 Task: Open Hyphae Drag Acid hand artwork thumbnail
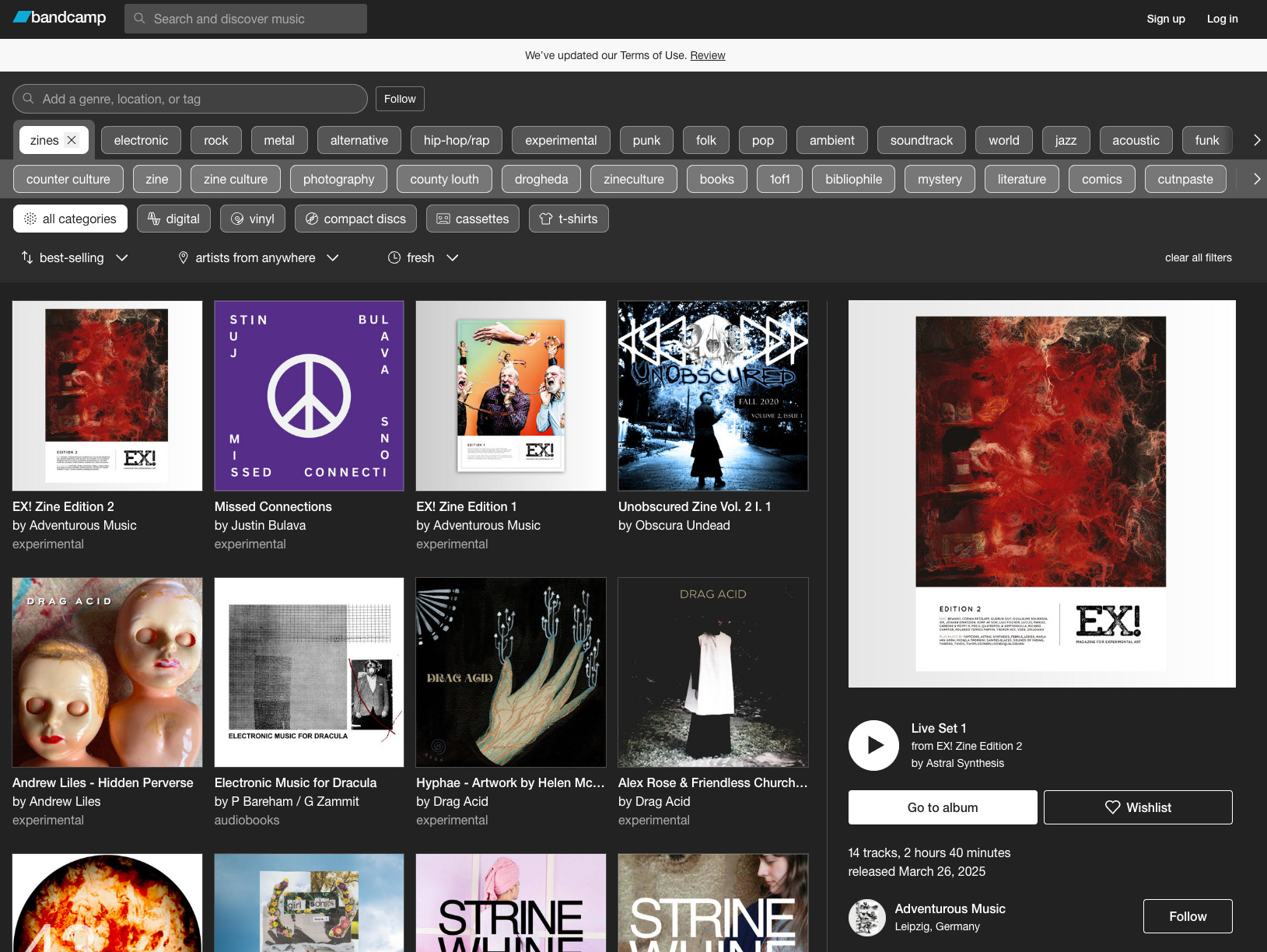[x=511, y=672]
